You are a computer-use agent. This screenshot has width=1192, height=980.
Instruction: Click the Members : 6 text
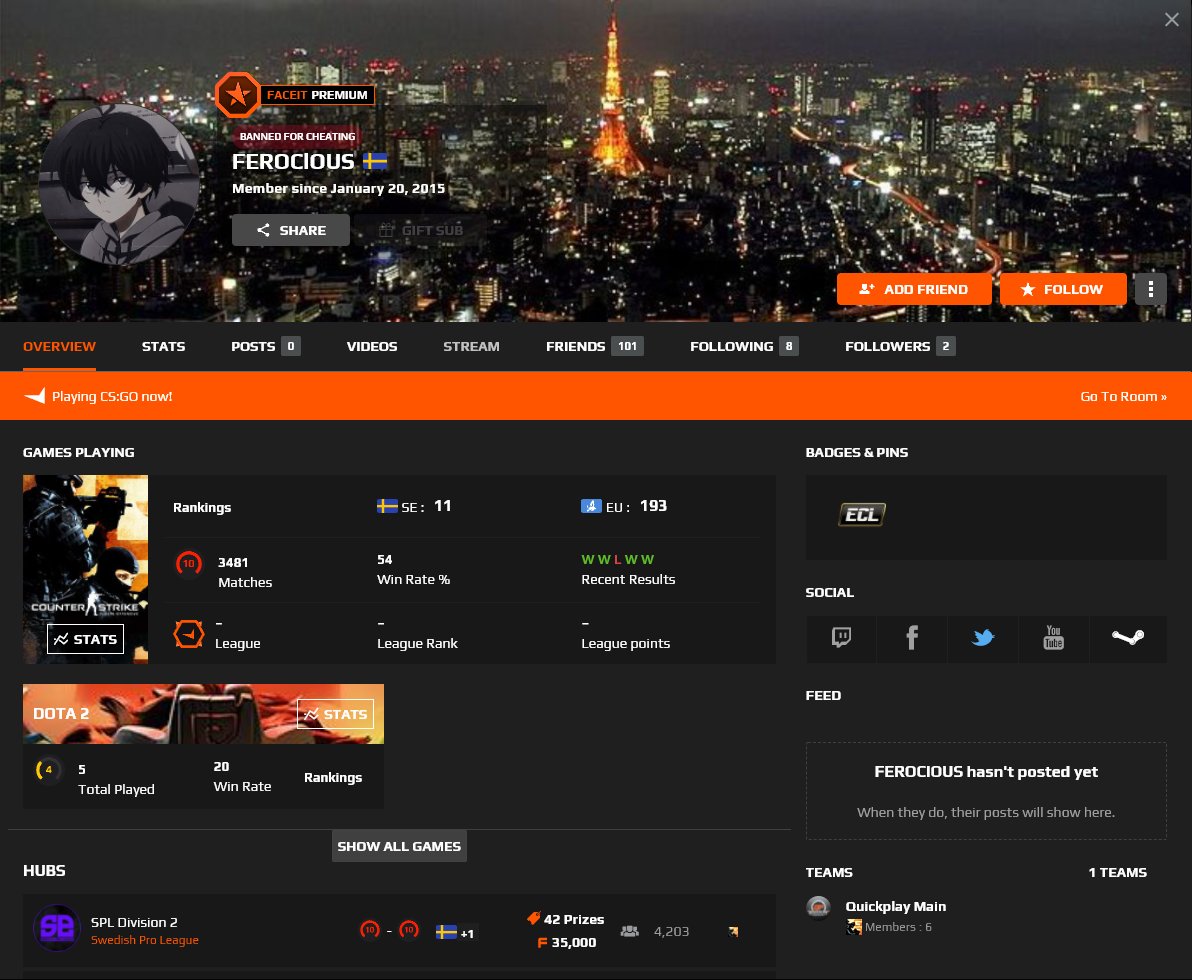(898, 927)
